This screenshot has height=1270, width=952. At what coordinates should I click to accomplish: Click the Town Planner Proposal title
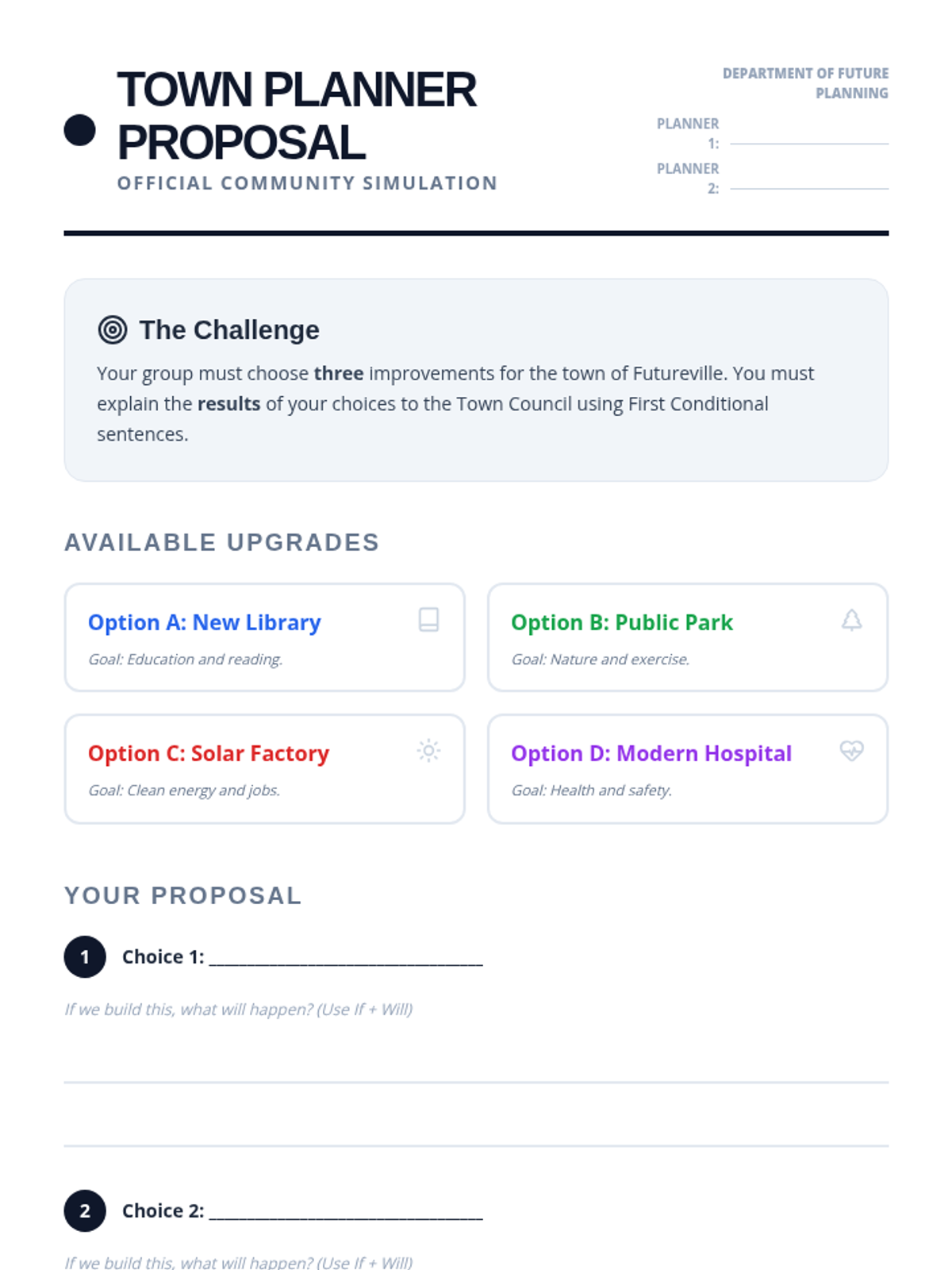click(x=297, y=116)
